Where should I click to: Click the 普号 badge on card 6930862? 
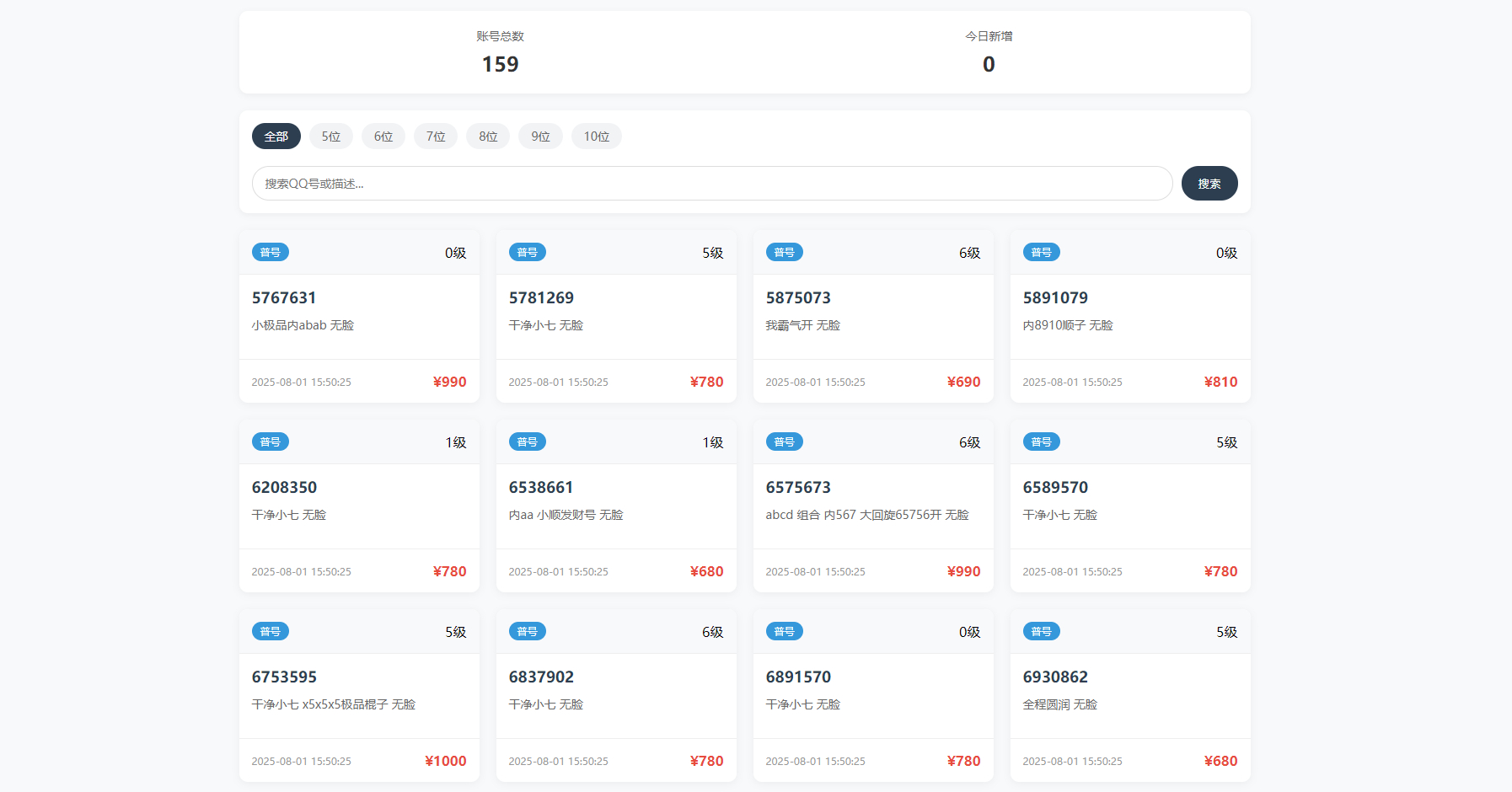click(x=1041, y=632)
